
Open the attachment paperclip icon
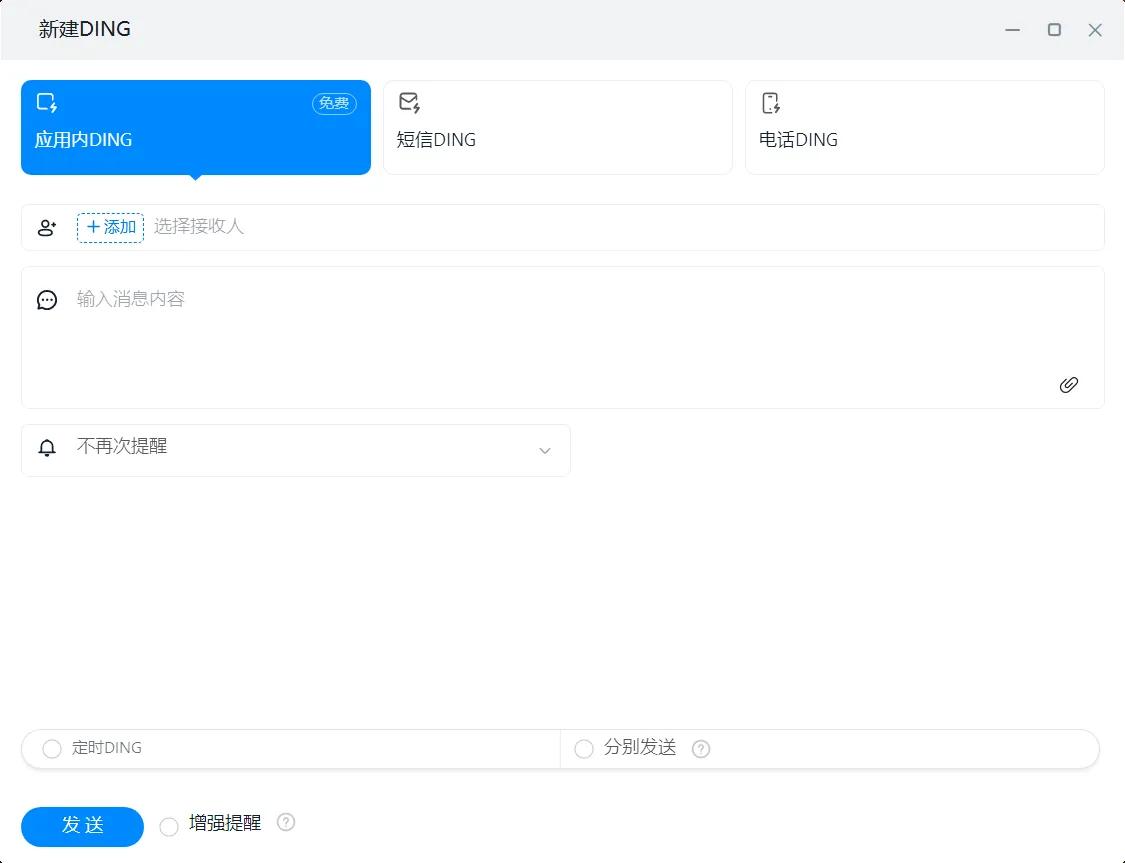pos(1068,384)
